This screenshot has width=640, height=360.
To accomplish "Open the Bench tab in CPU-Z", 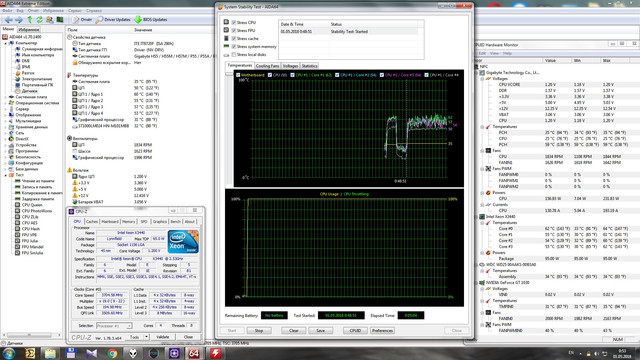I will (x=176, y=222).
